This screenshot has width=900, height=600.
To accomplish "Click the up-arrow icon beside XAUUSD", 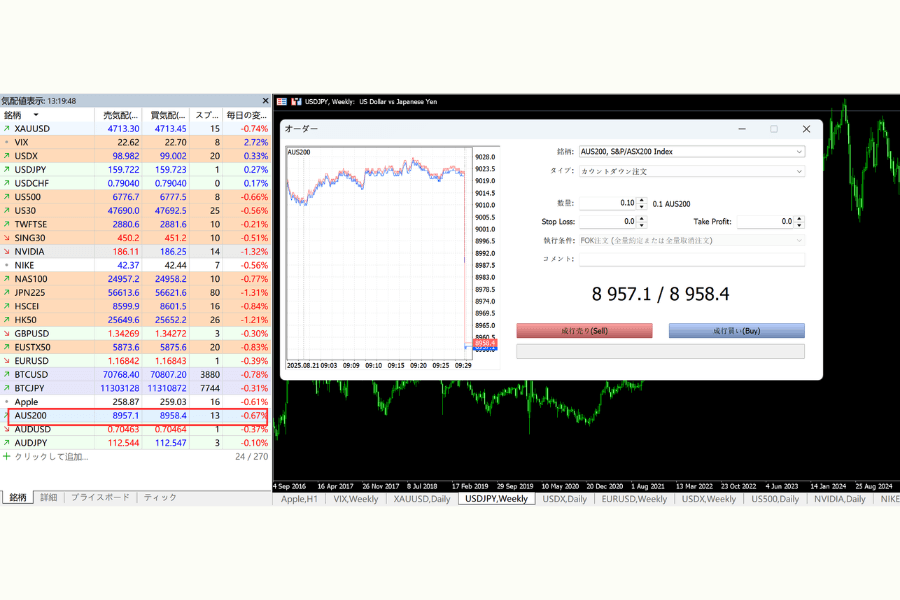I will pos(6,129).
